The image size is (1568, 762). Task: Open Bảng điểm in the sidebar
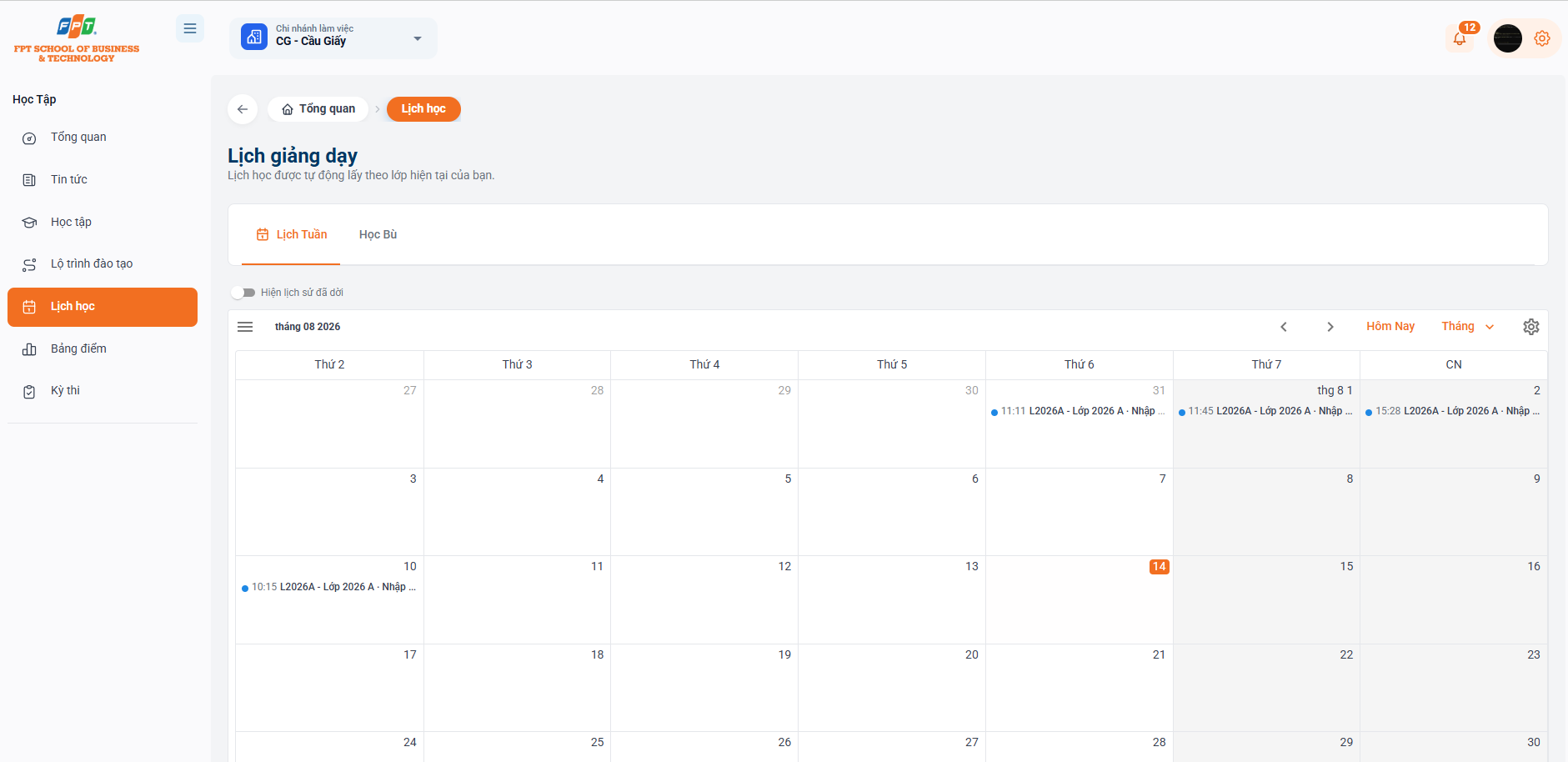(x=103, y=349)
